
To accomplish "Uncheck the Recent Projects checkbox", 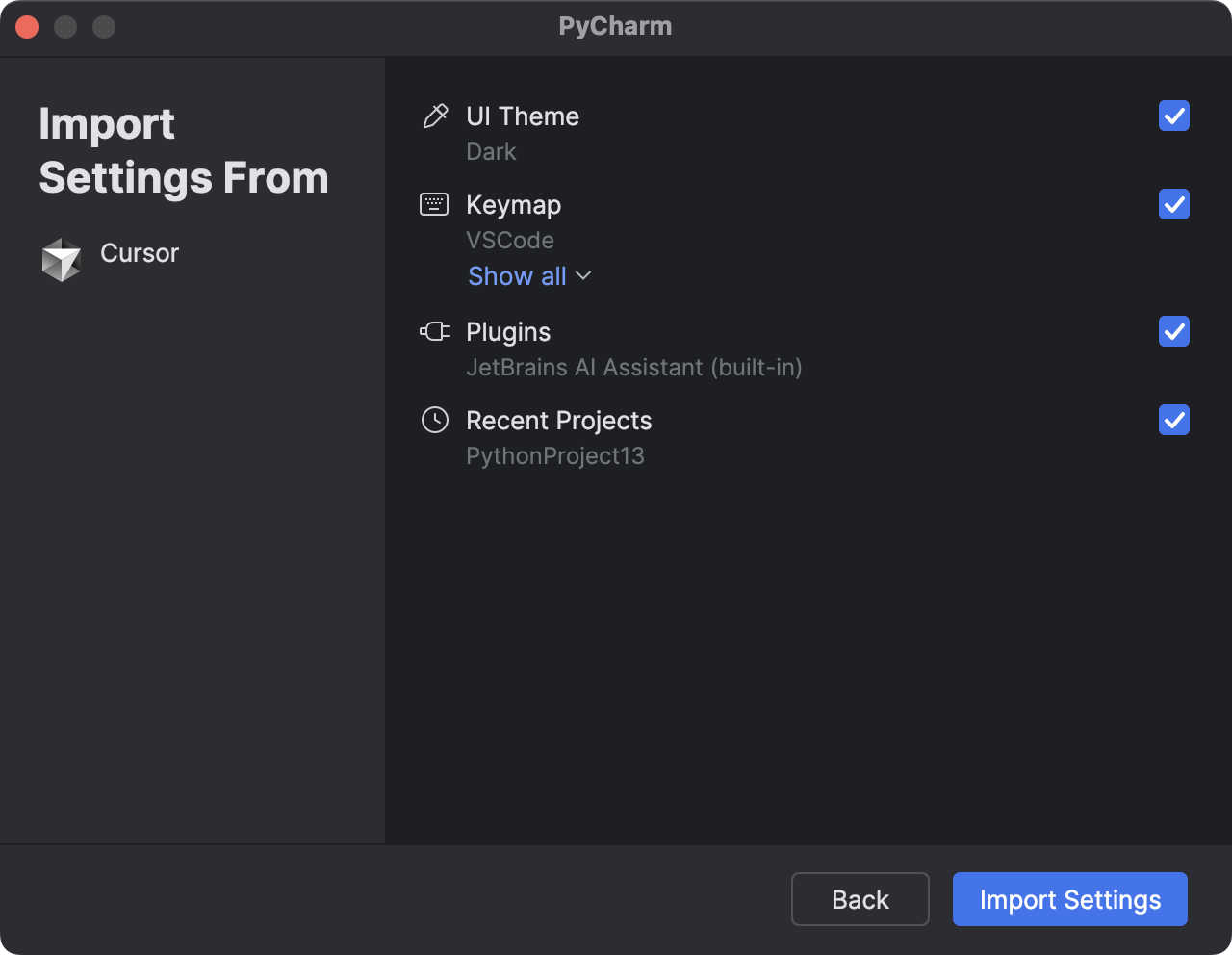I will coord(1173,420).
